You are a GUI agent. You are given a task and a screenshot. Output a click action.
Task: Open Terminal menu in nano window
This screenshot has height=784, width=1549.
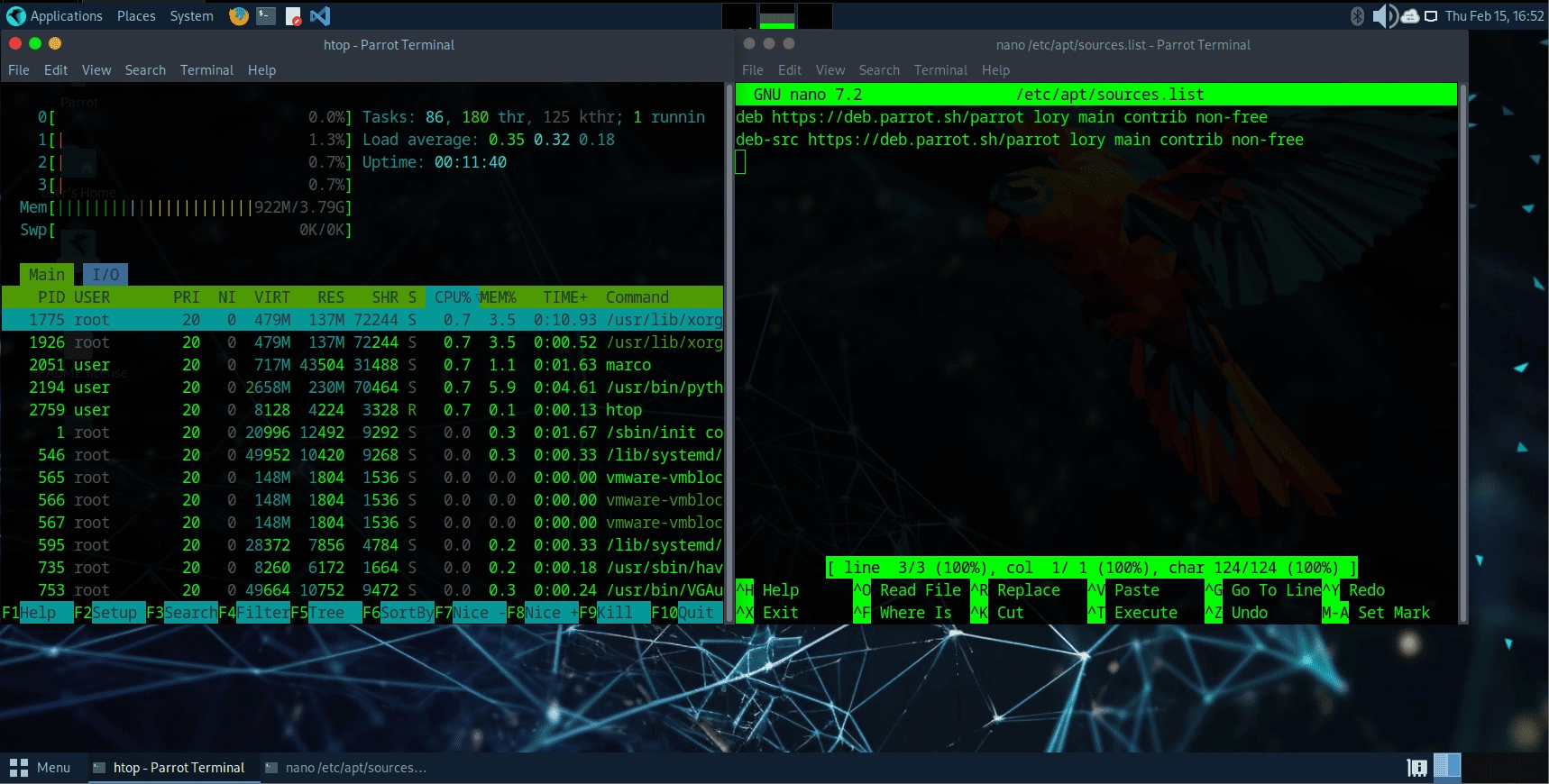(940, 70)
